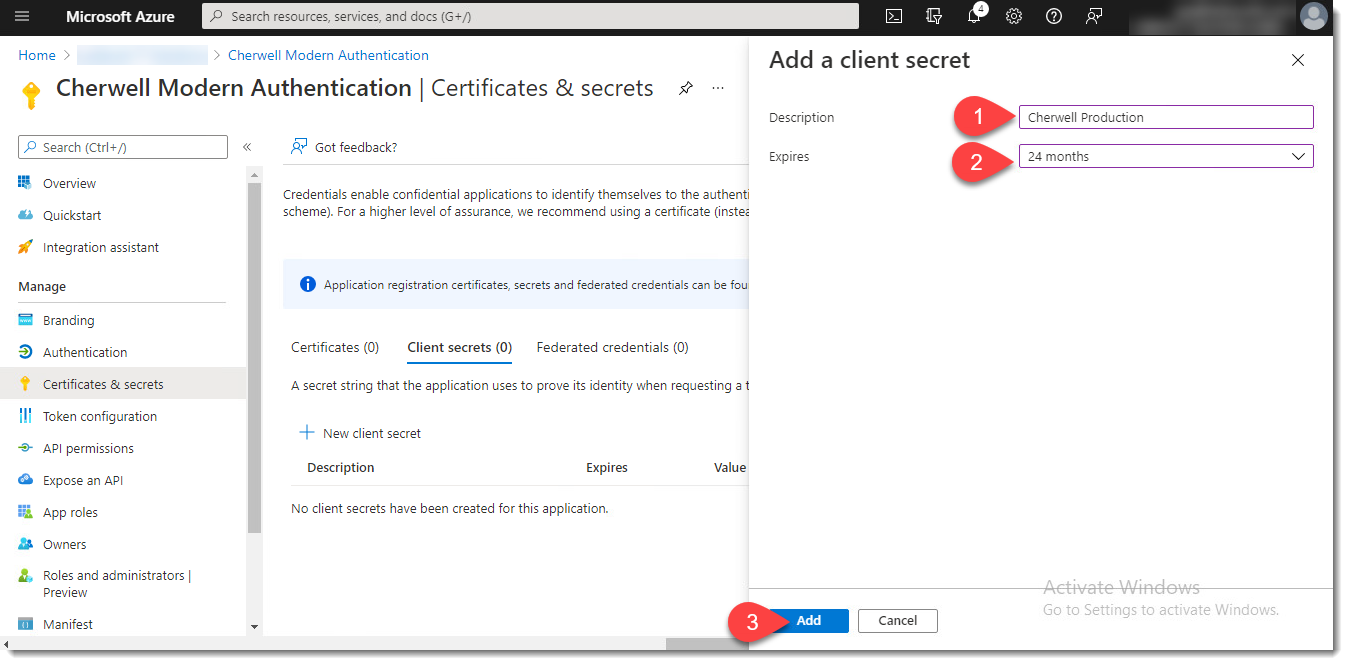Open the Expires dropdown

pos(1166,155)
